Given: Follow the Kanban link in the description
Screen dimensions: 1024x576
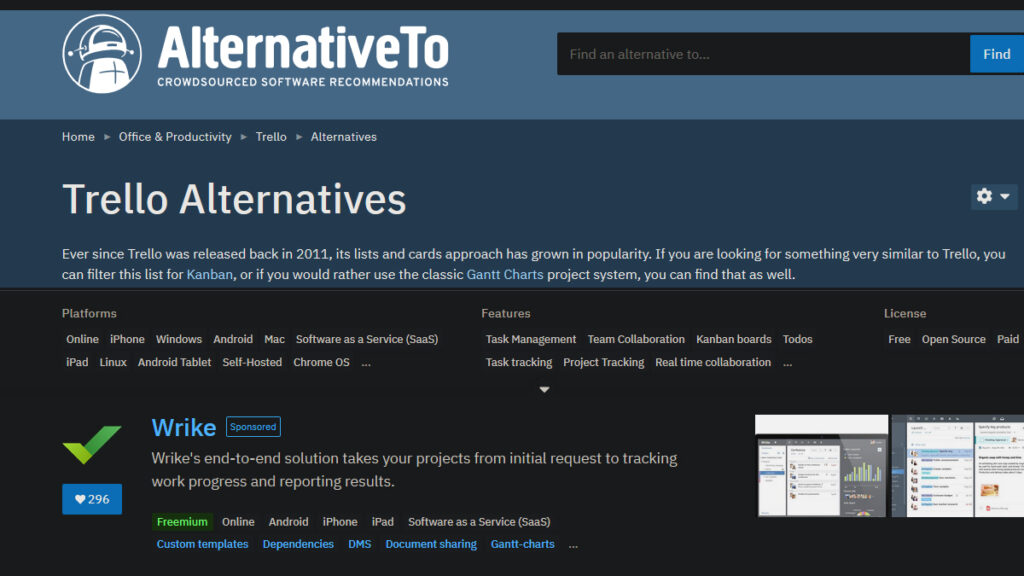Looking at the screenshot, I should (x=210, y=274).
